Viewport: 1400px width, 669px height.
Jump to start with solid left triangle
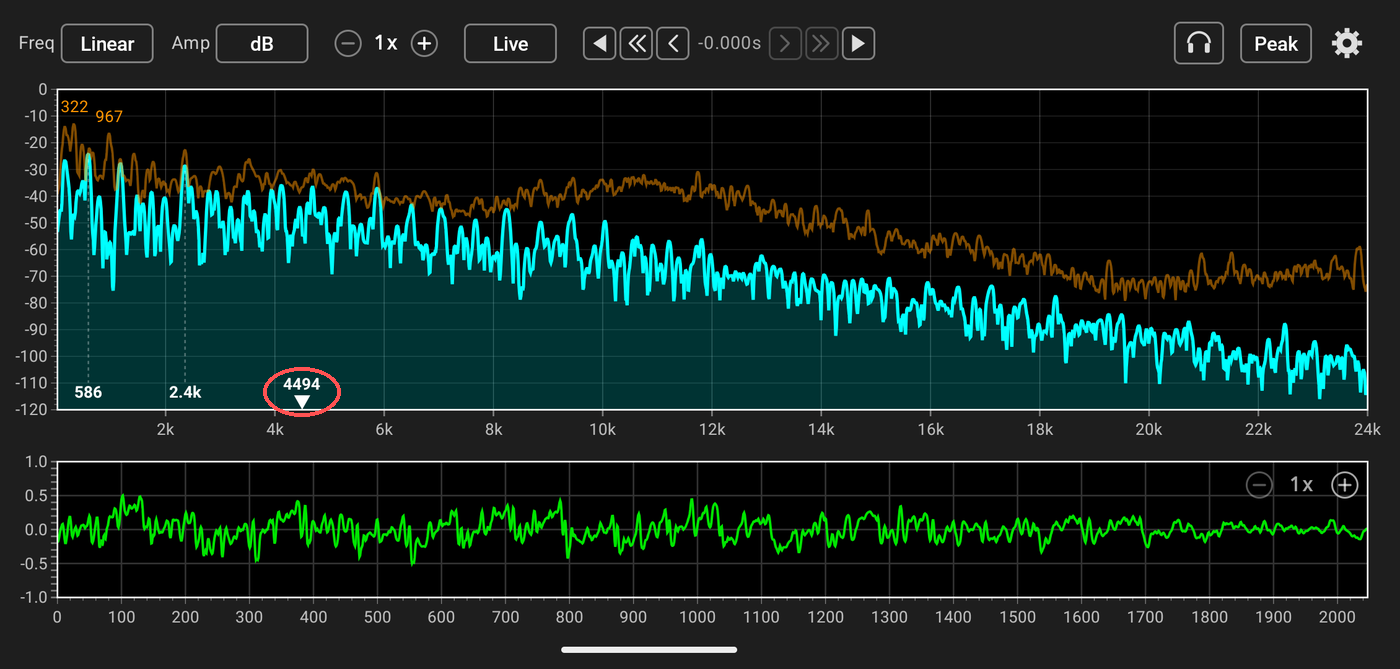click(599, 43)
